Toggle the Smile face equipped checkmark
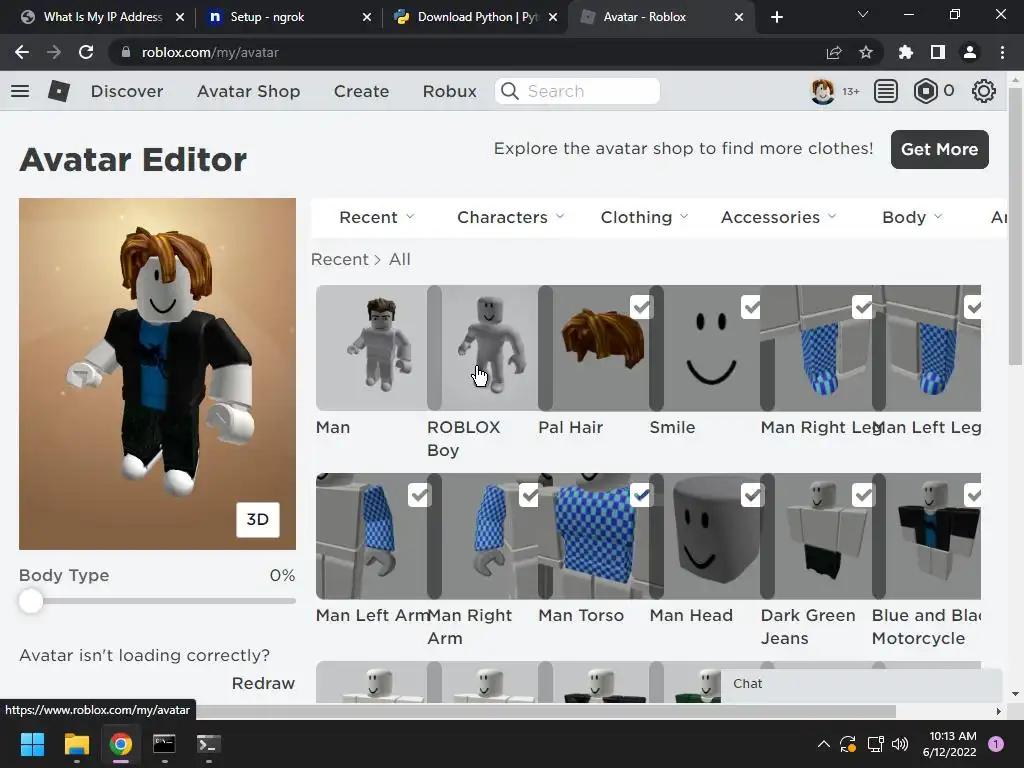 point(752,306)
